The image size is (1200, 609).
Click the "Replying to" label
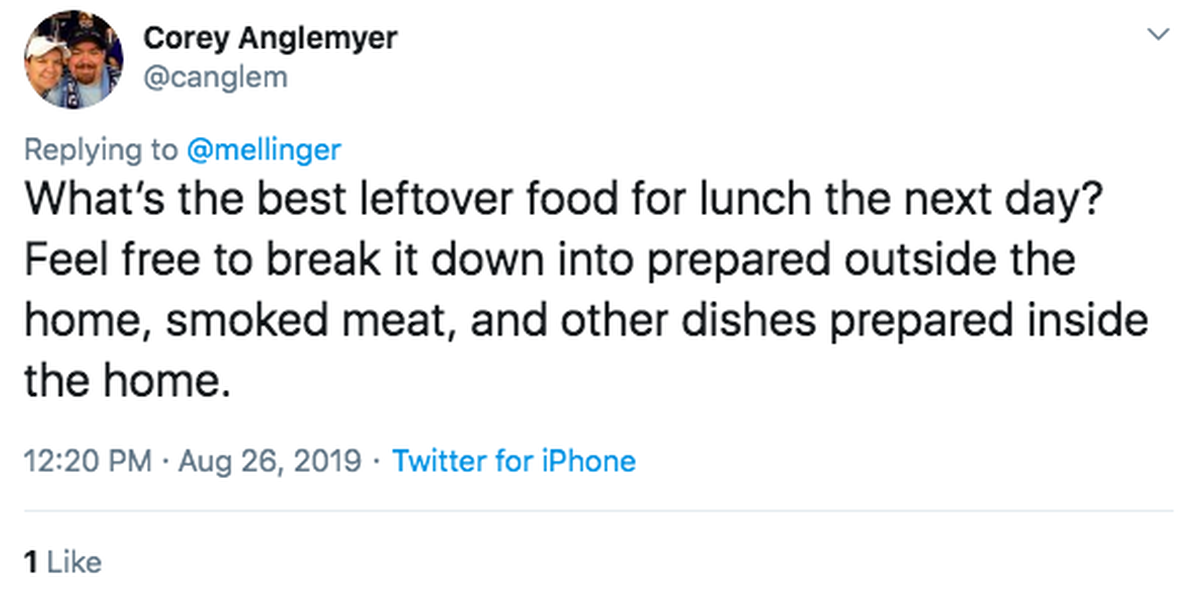click(101, 149)
